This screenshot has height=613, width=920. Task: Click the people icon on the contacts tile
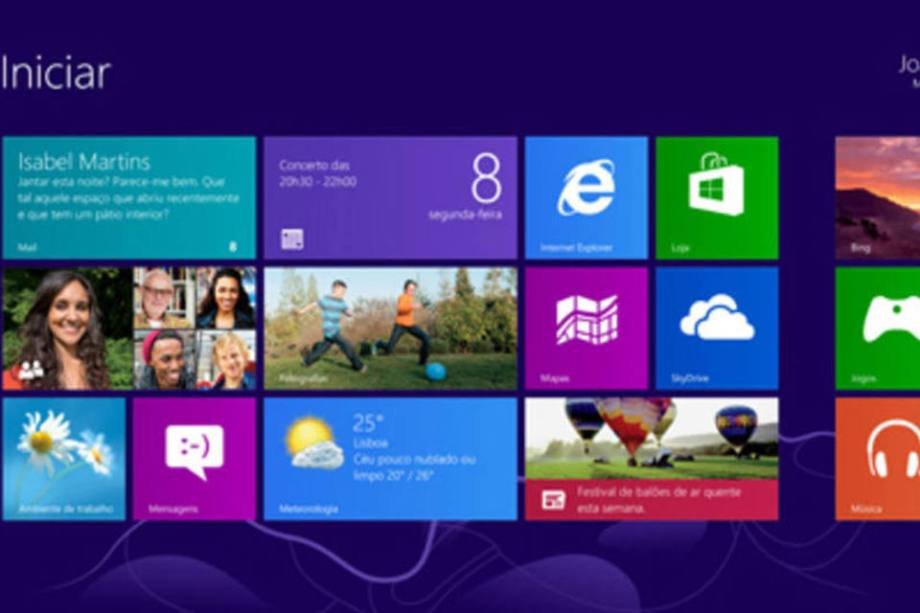coord(31,370)
